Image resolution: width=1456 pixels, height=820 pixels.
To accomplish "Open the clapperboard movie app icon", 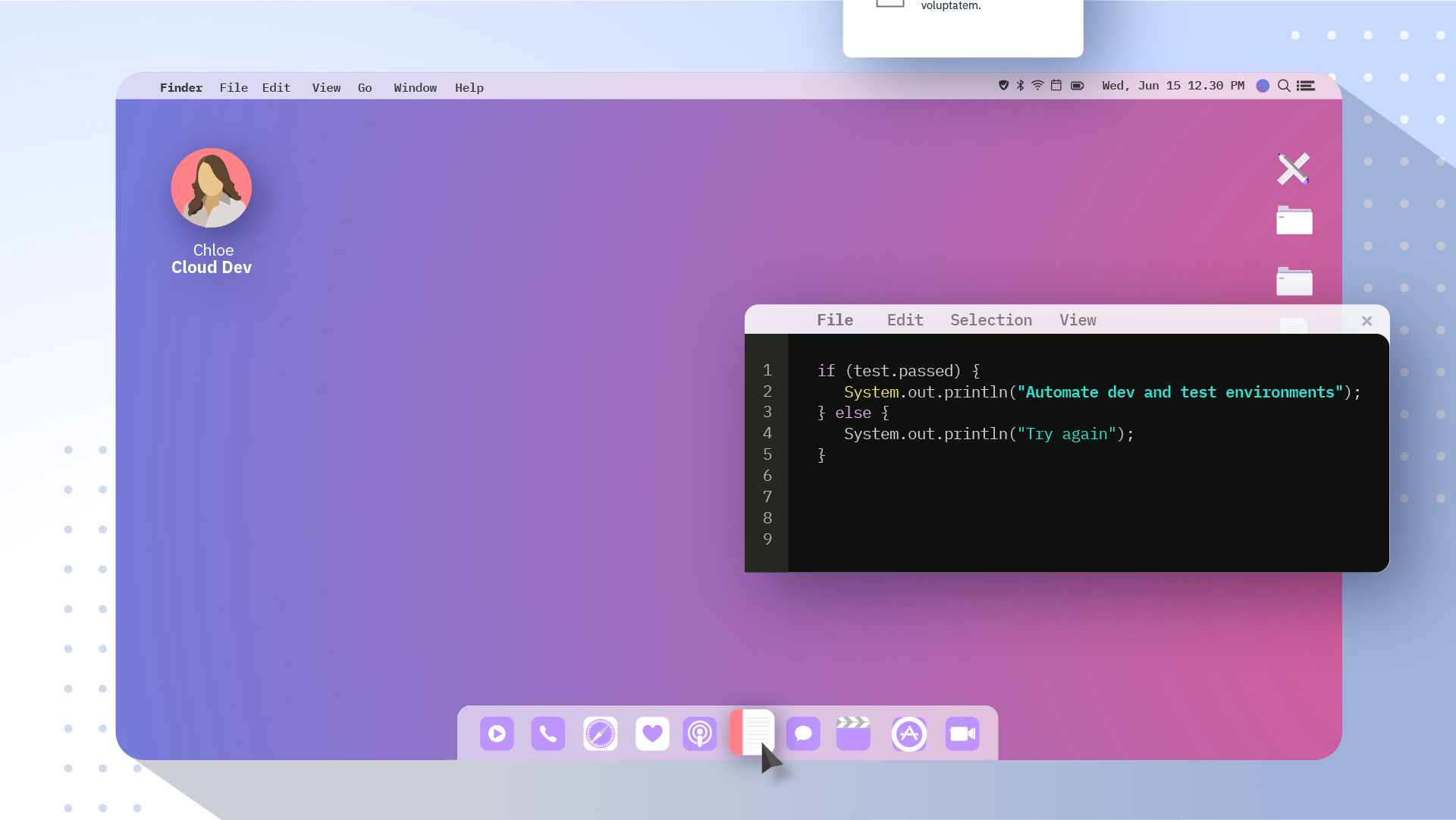I will pos(853,734).
